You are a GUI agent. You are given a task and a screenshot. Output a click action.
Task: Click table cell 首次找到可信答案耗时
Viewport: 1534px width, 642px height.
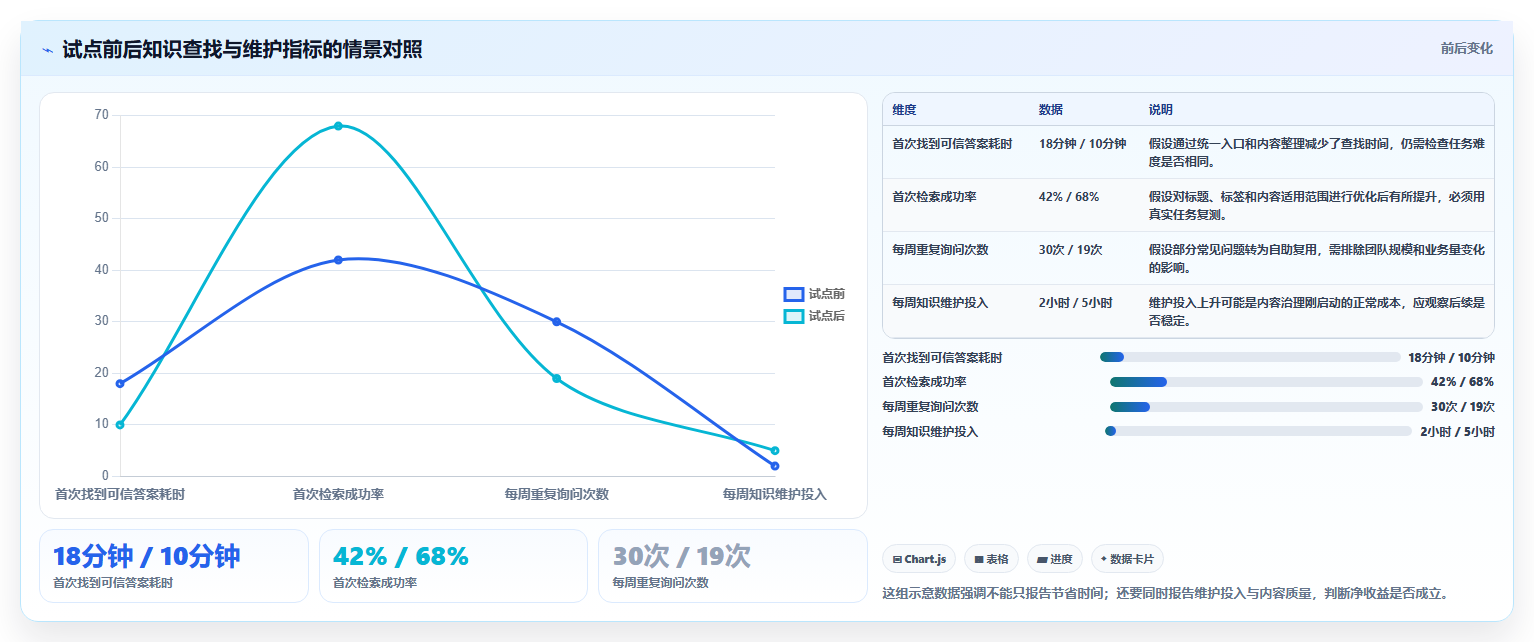[952, 144]
